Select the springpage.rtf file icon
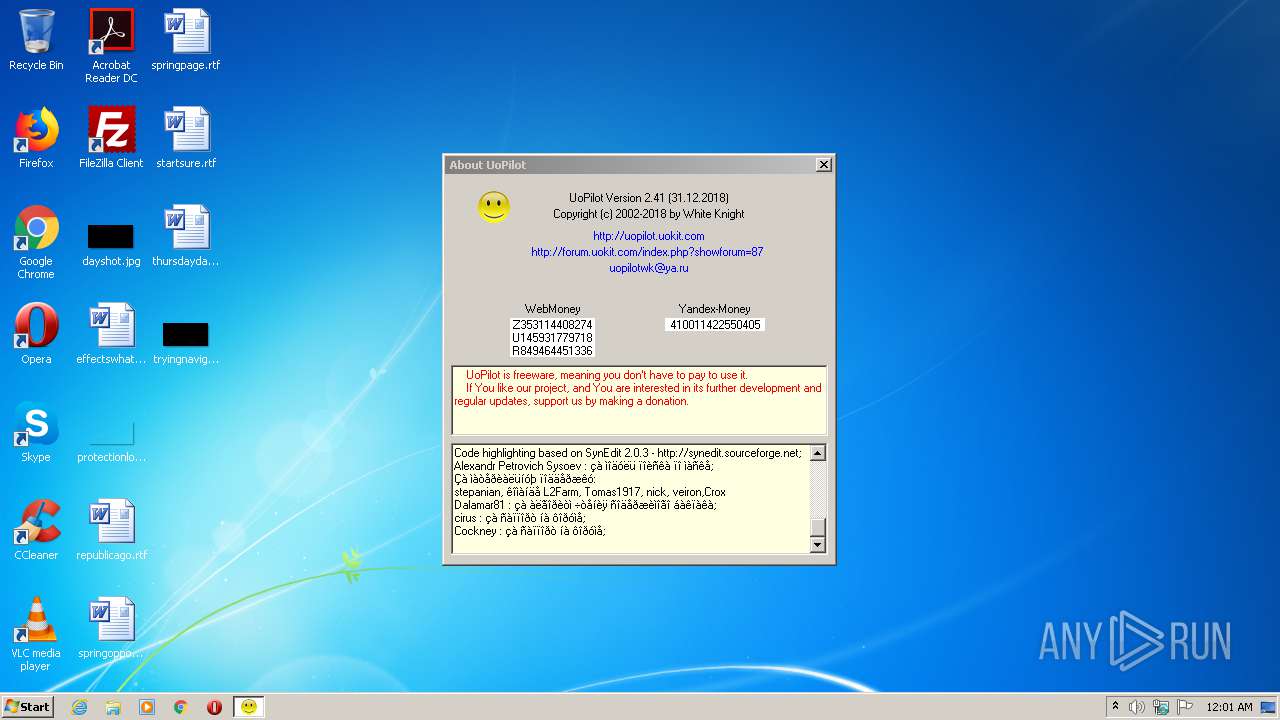 click(186, 41)
